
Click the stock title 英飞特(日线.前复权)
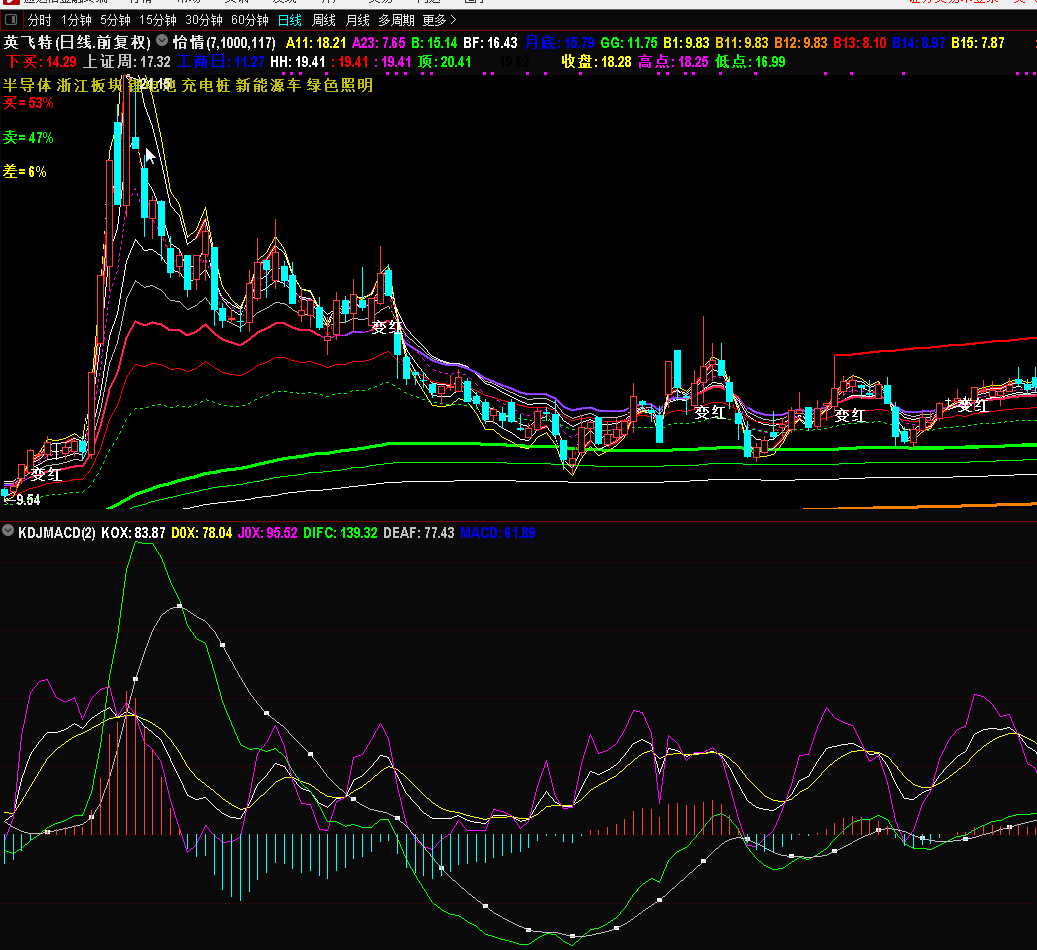pos(77,43)
